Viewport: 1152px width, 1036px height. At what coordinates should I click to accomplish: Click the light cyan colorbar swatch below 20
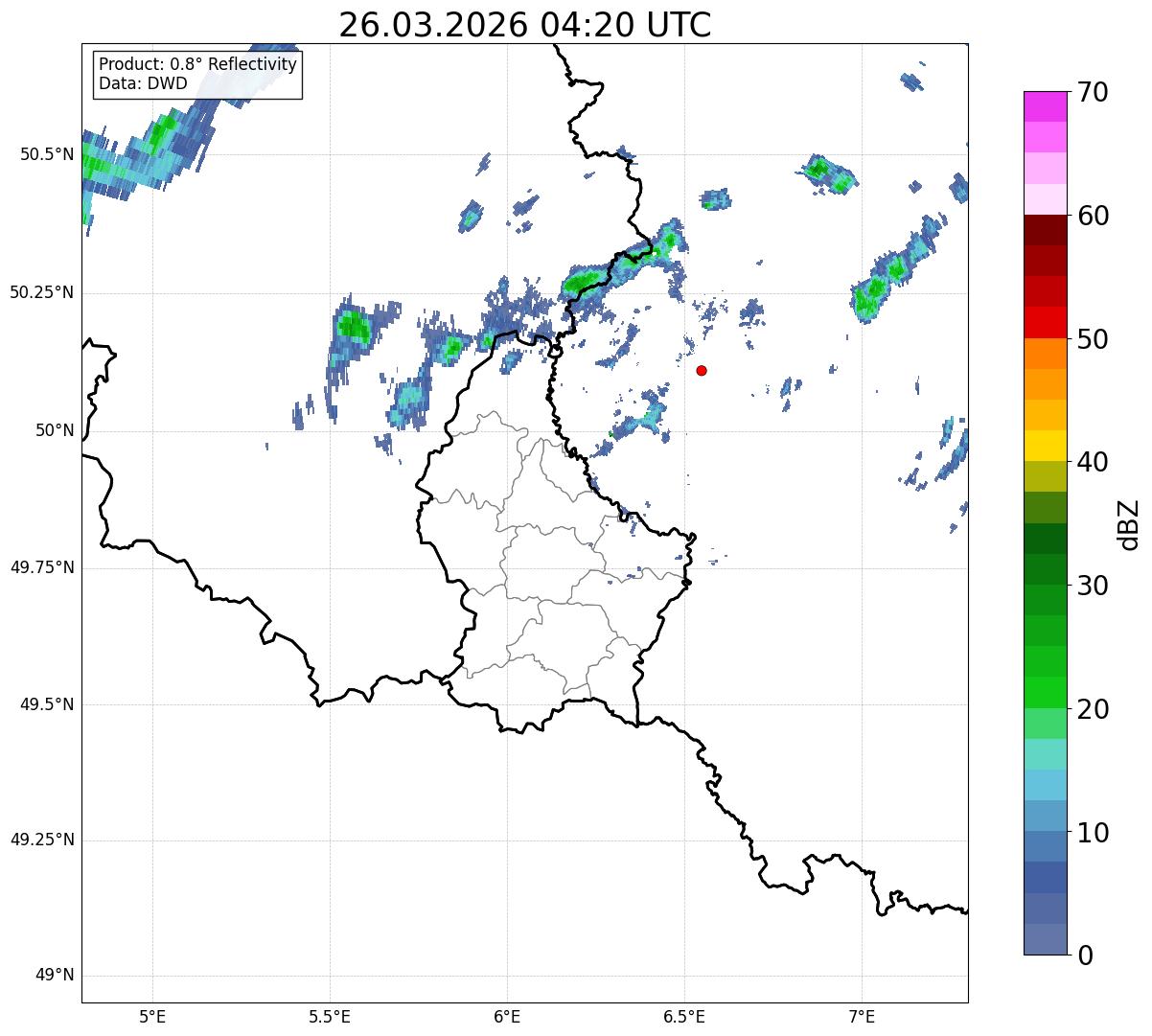pos(1046,754)
